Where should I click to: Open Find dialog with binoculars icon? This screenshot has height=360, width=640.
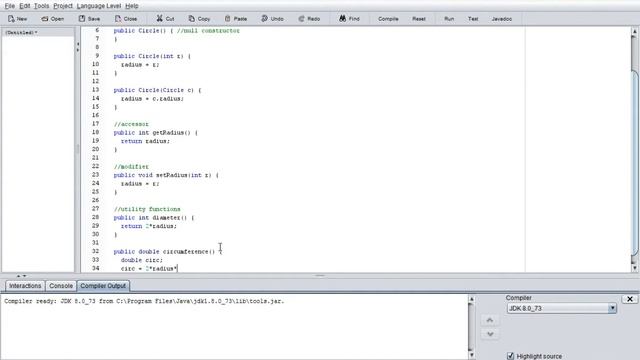pos(349,19)
